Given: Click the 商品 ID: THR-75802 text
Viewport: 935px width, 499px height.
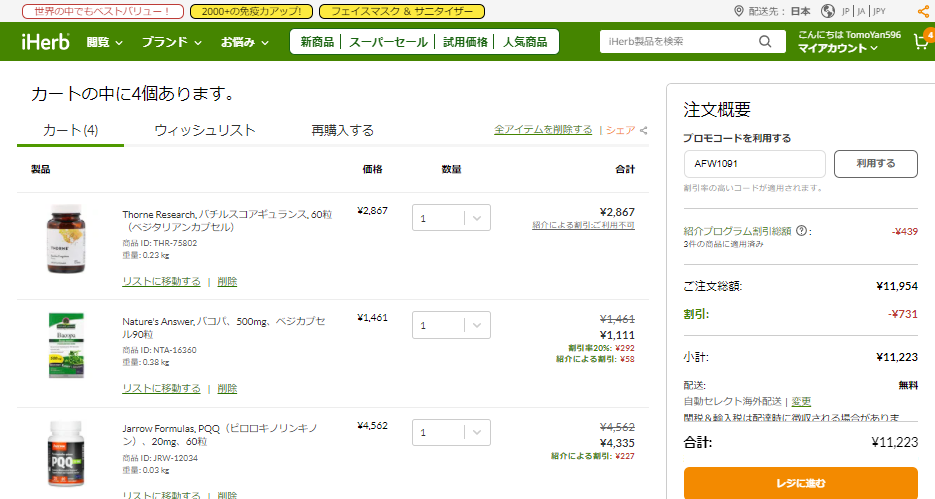Looking at the screenshot, I should click(159, 243).
